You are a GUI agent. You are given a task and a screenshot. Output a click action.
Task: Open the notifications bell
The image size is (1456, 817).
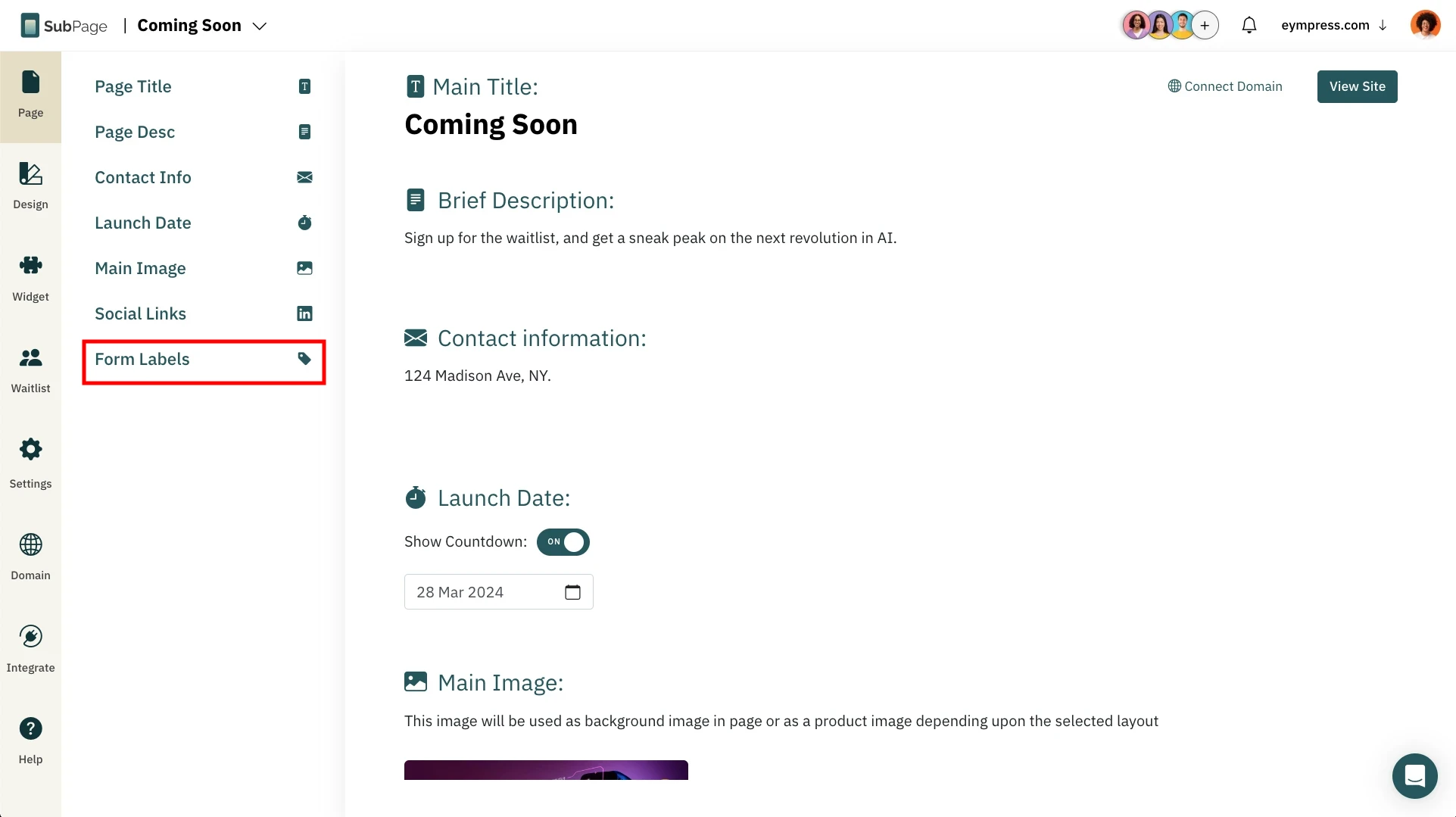click(1249, 25)
